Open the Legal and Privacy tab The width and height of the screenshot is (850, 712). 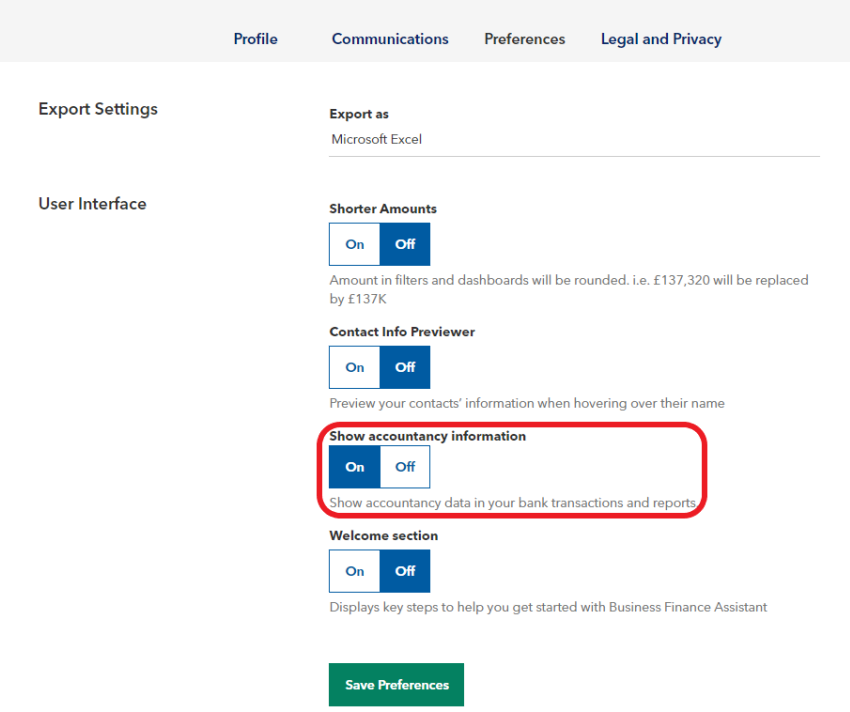(x=661, y=39)
